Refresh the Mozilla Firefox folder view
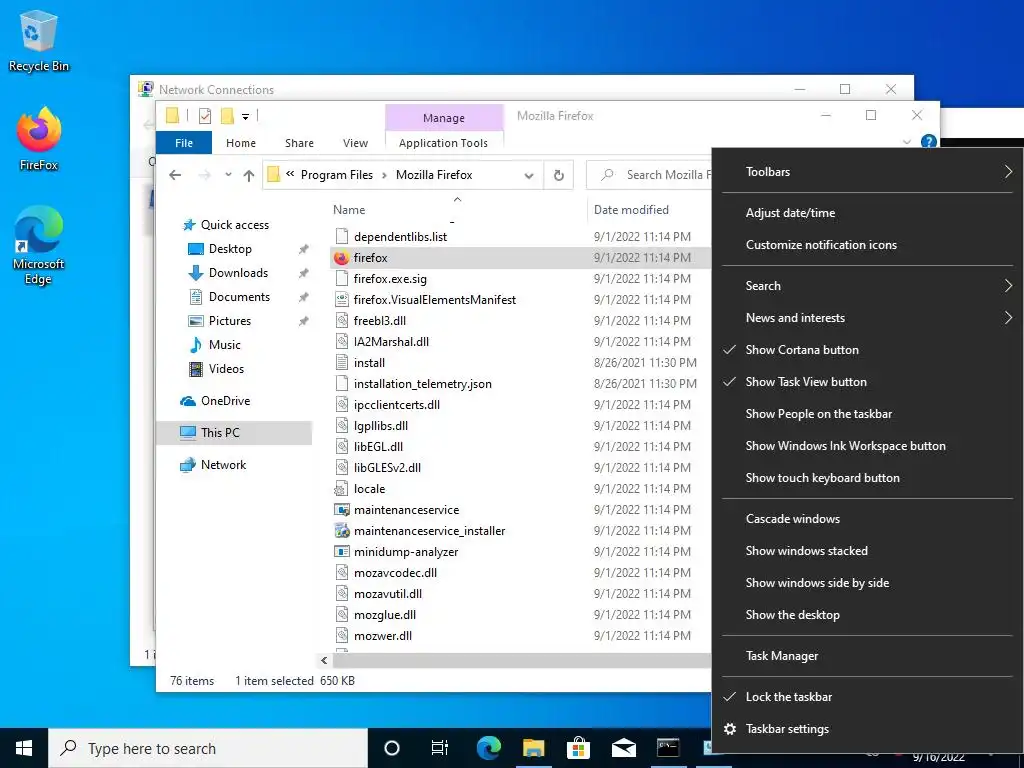This screenshot has width=1024, height=768. (x=558, y=175)
